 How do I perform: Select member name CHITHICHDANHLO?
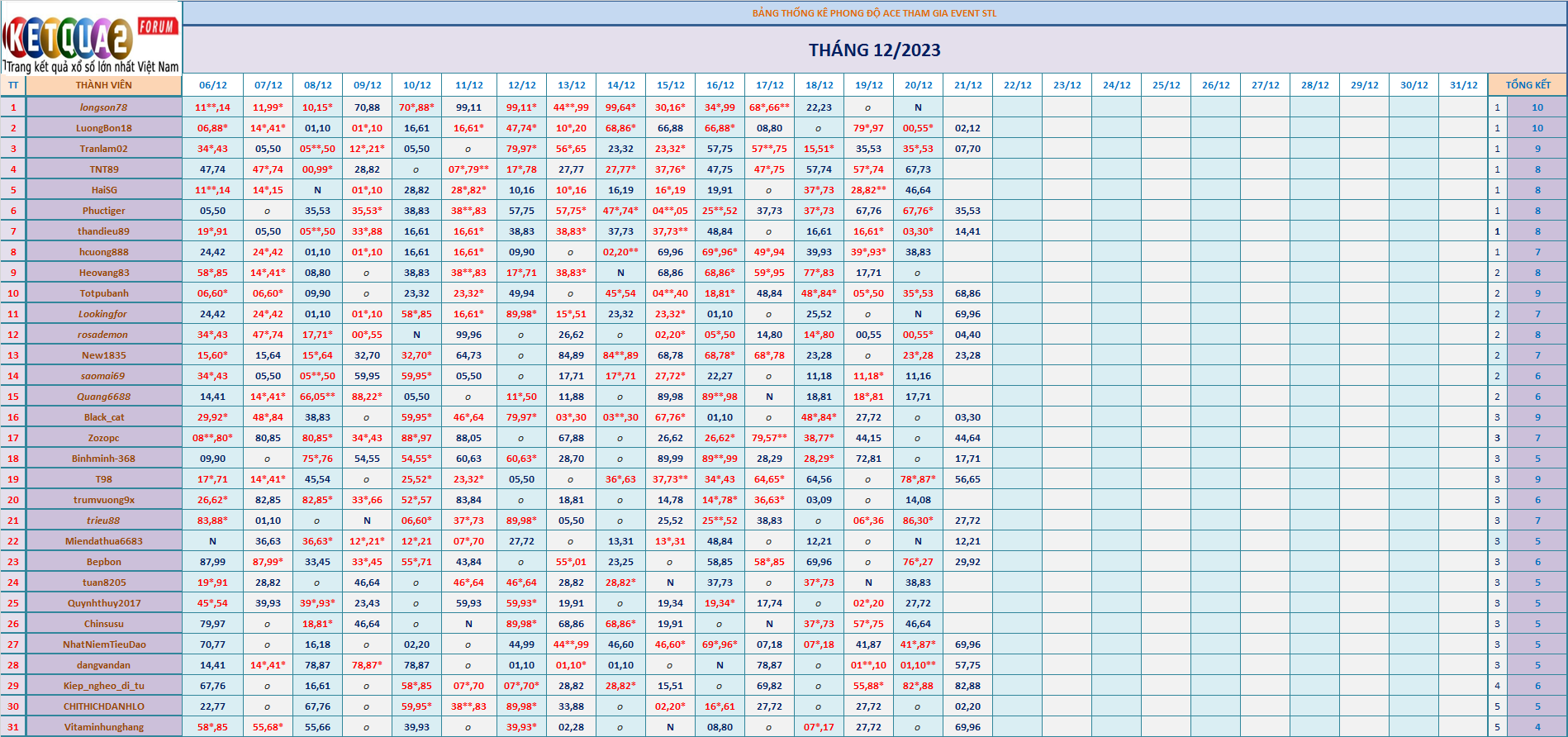[104, 706]
